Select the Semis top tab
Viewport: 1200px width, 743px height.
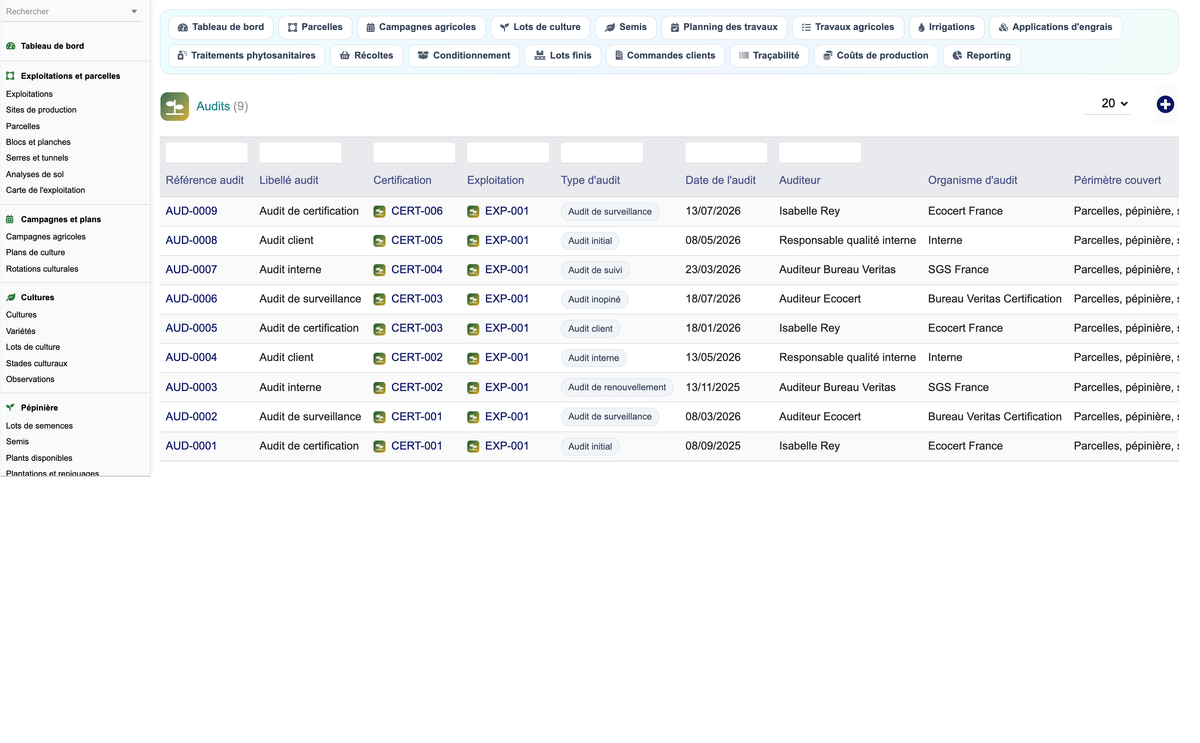(626, 27)
